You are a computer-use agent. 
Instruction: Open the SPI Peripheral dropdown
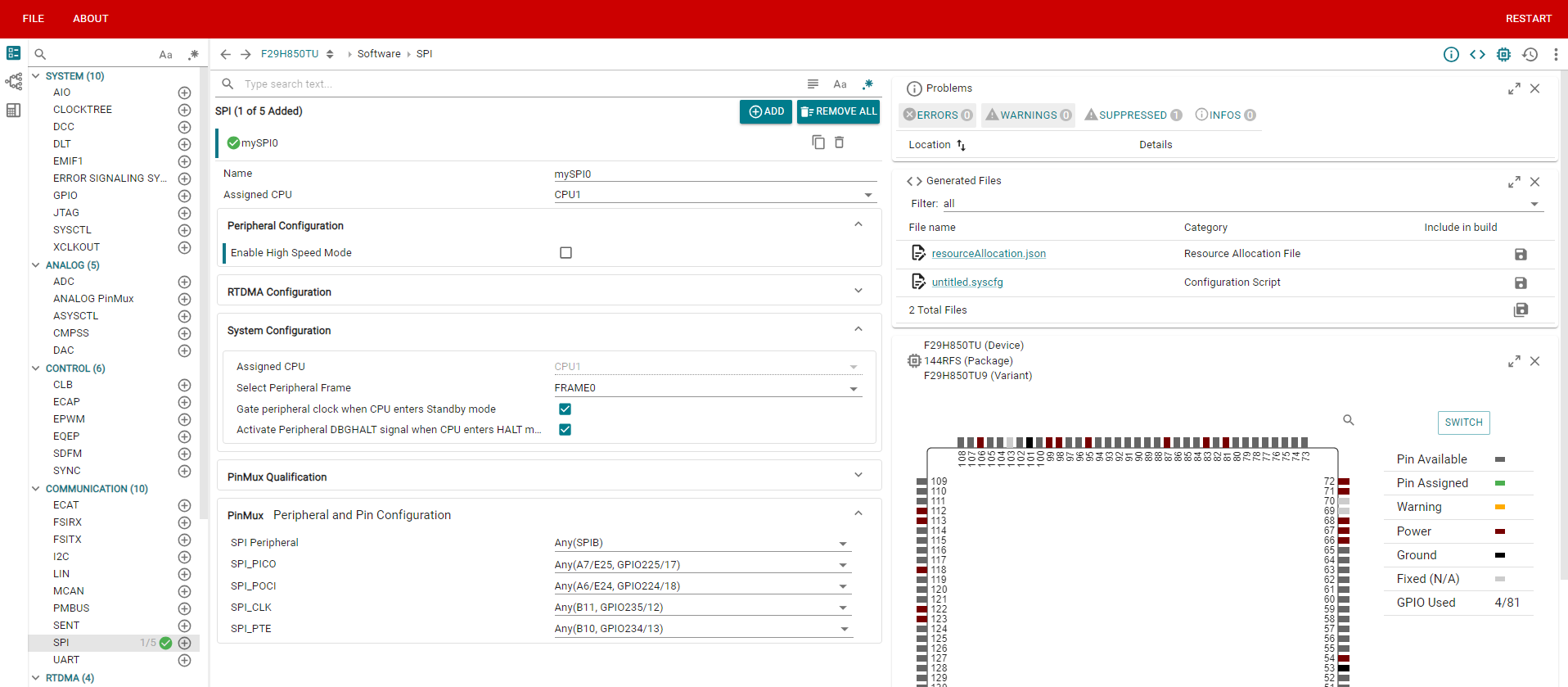point(703,543)
